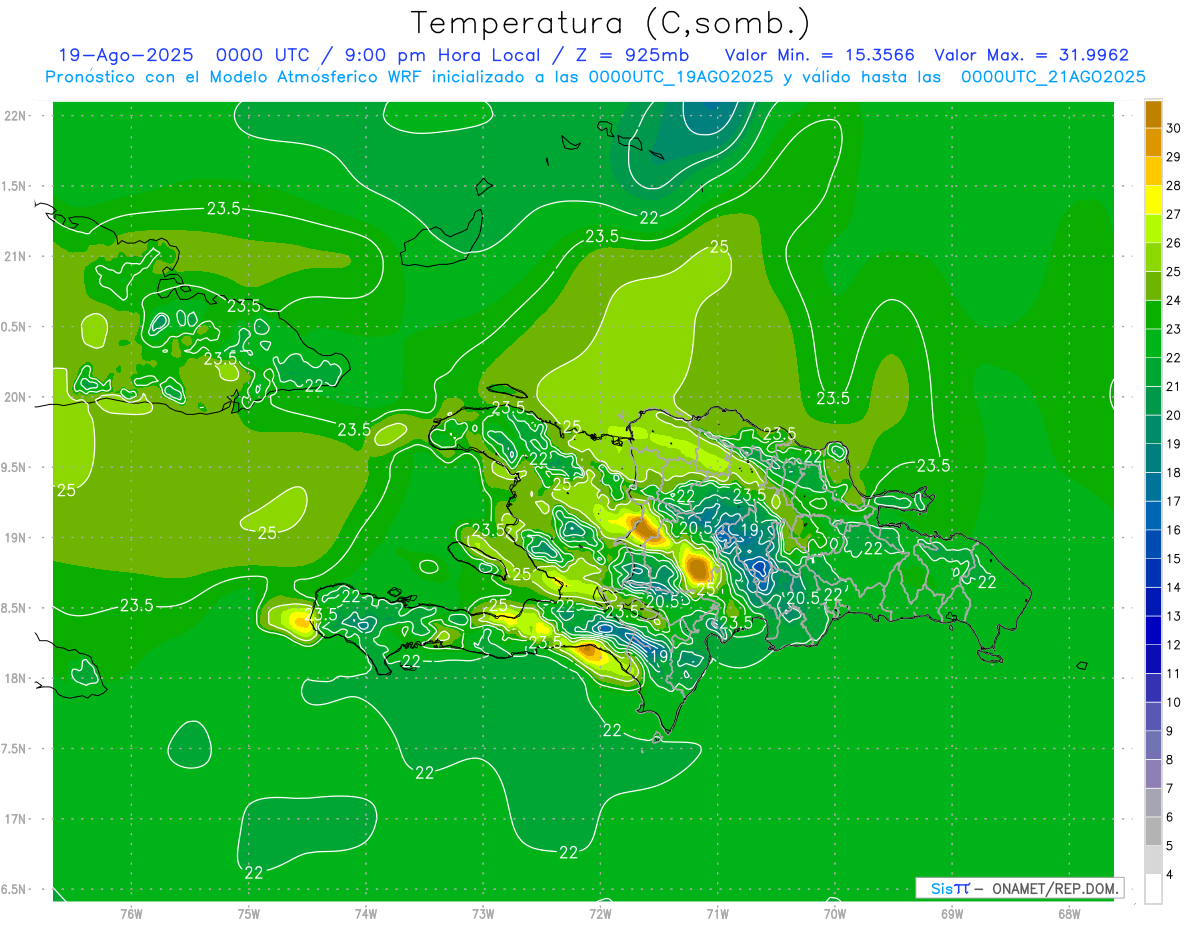The width and height of the screenshot is (1200, 927).
Task: Click the legend swatch between 22 and 23
Action: pos(1153,343)
